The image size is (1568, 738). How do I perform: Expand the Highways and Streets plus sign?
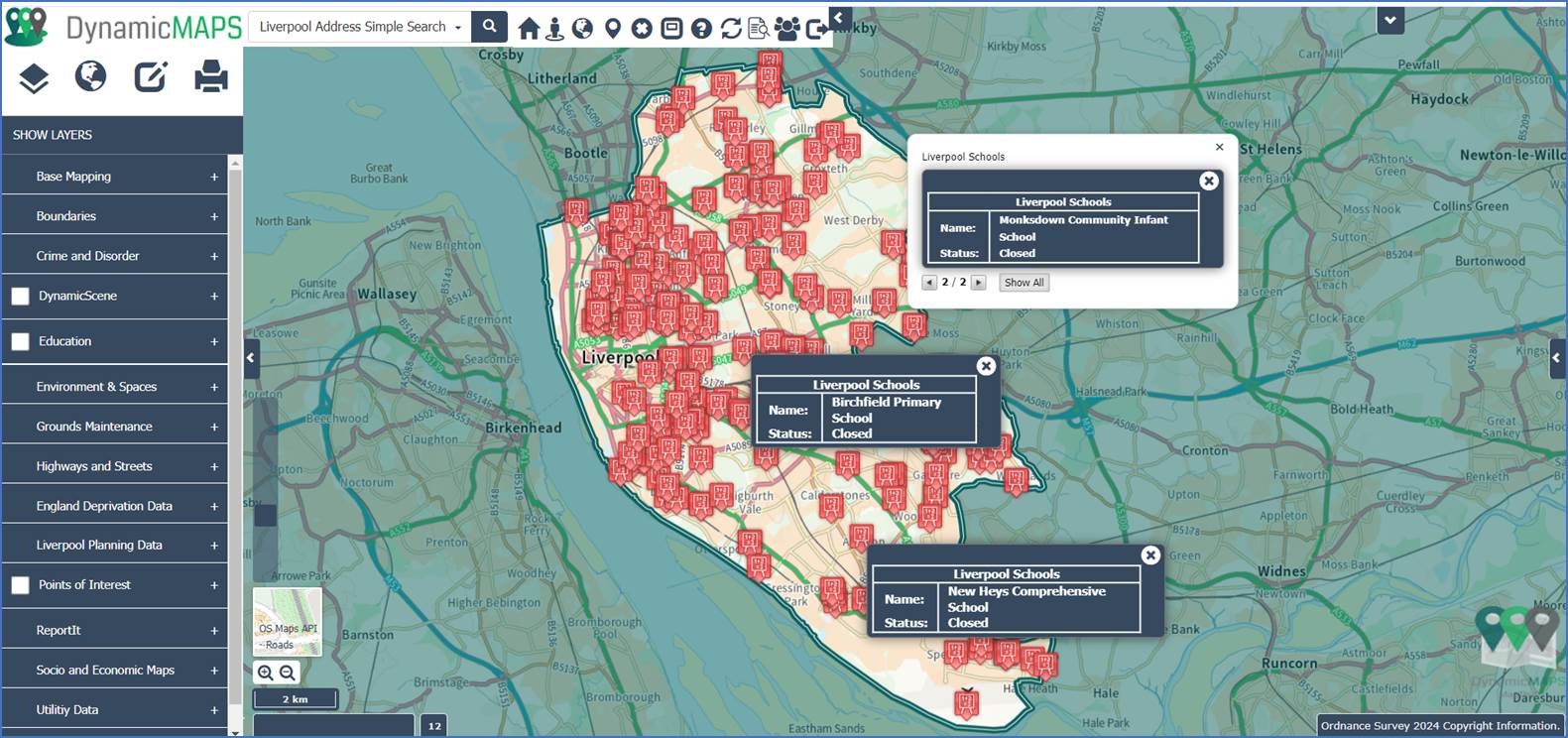click(214, 466)
